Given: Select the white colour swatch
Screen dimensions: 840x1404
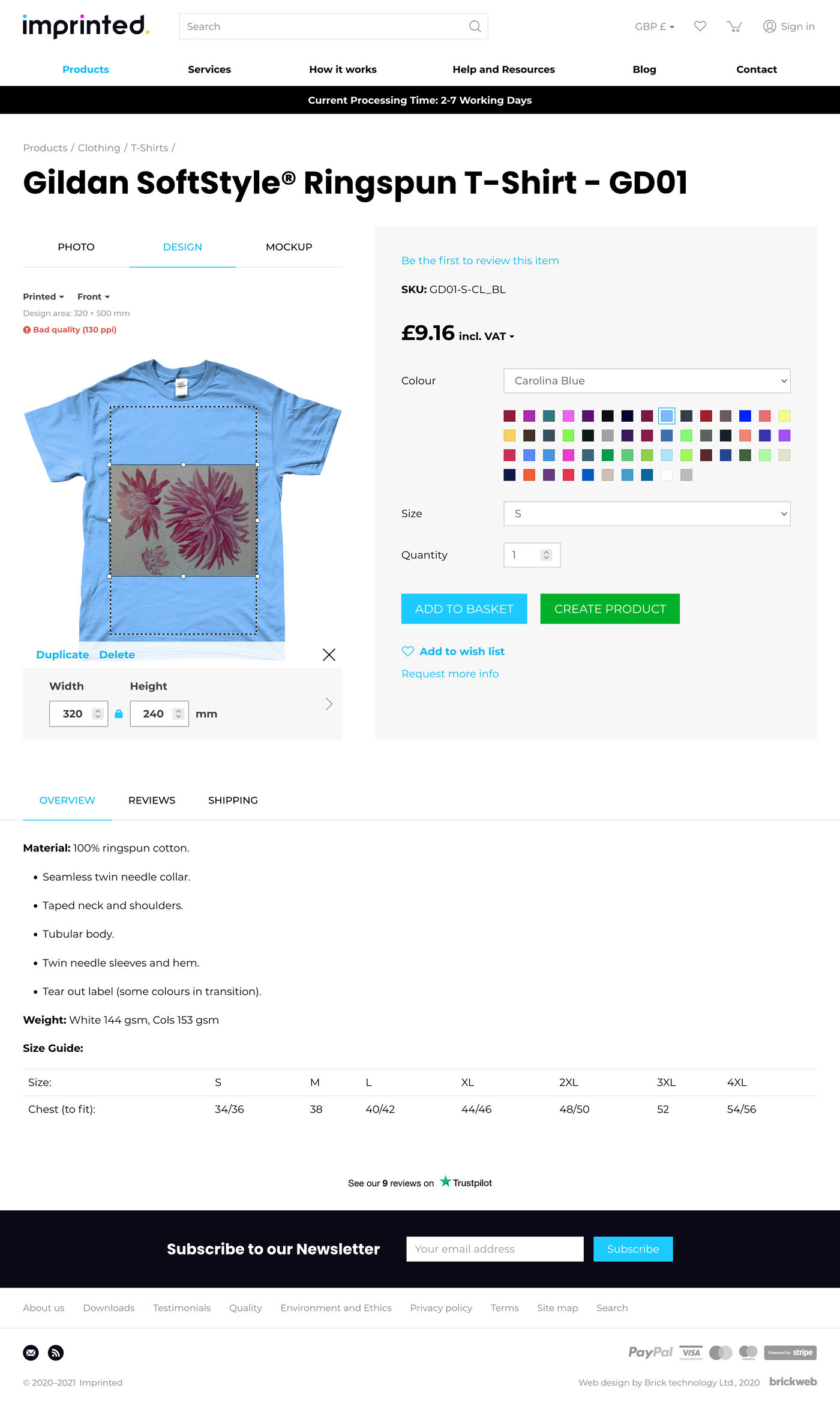Looking at the screenshot, I should 667,475.
